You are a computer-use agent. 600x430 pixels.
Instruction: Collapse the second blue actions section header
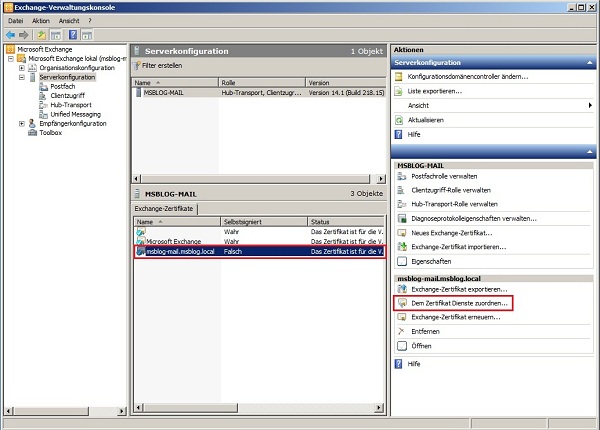590,152
